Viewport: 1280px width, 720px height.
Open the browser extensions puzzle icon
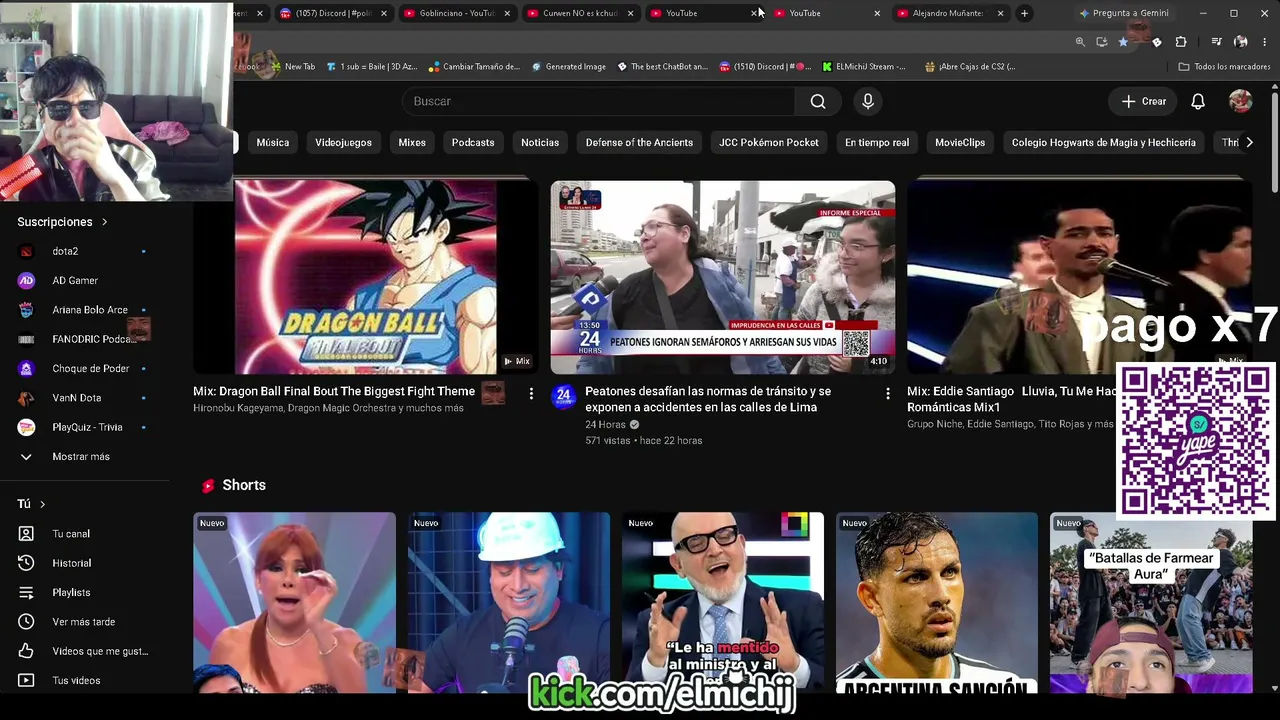coord(1181,42)
